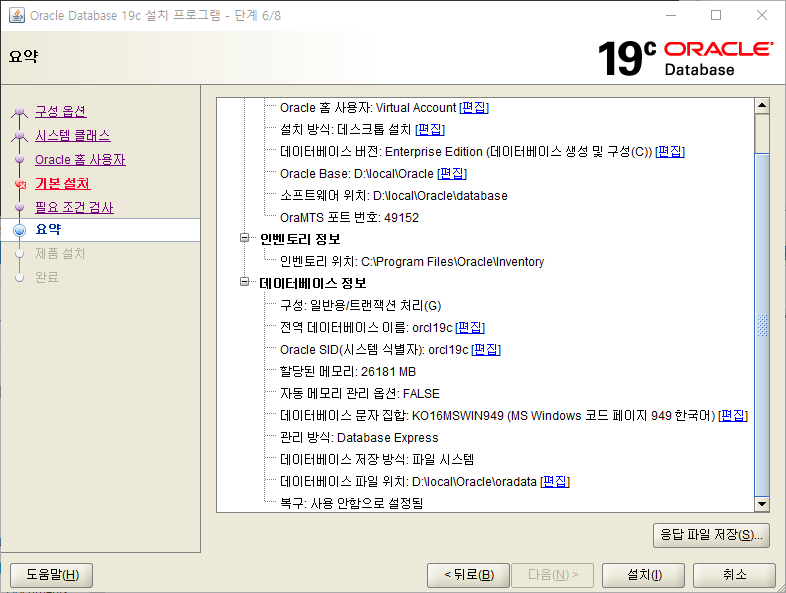This screenshot has height=593, width=786.
Task: Edit the 설치 방식 데스크톱 설치 setting
Action: pyautogui.click(x=430, y=129)
